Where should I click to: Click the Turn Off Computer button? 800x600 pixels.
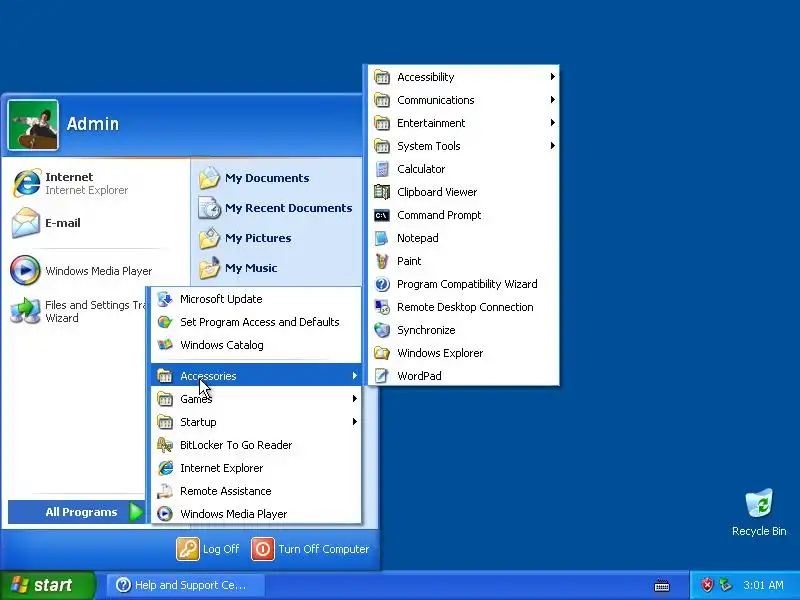[x=310, y=549]
